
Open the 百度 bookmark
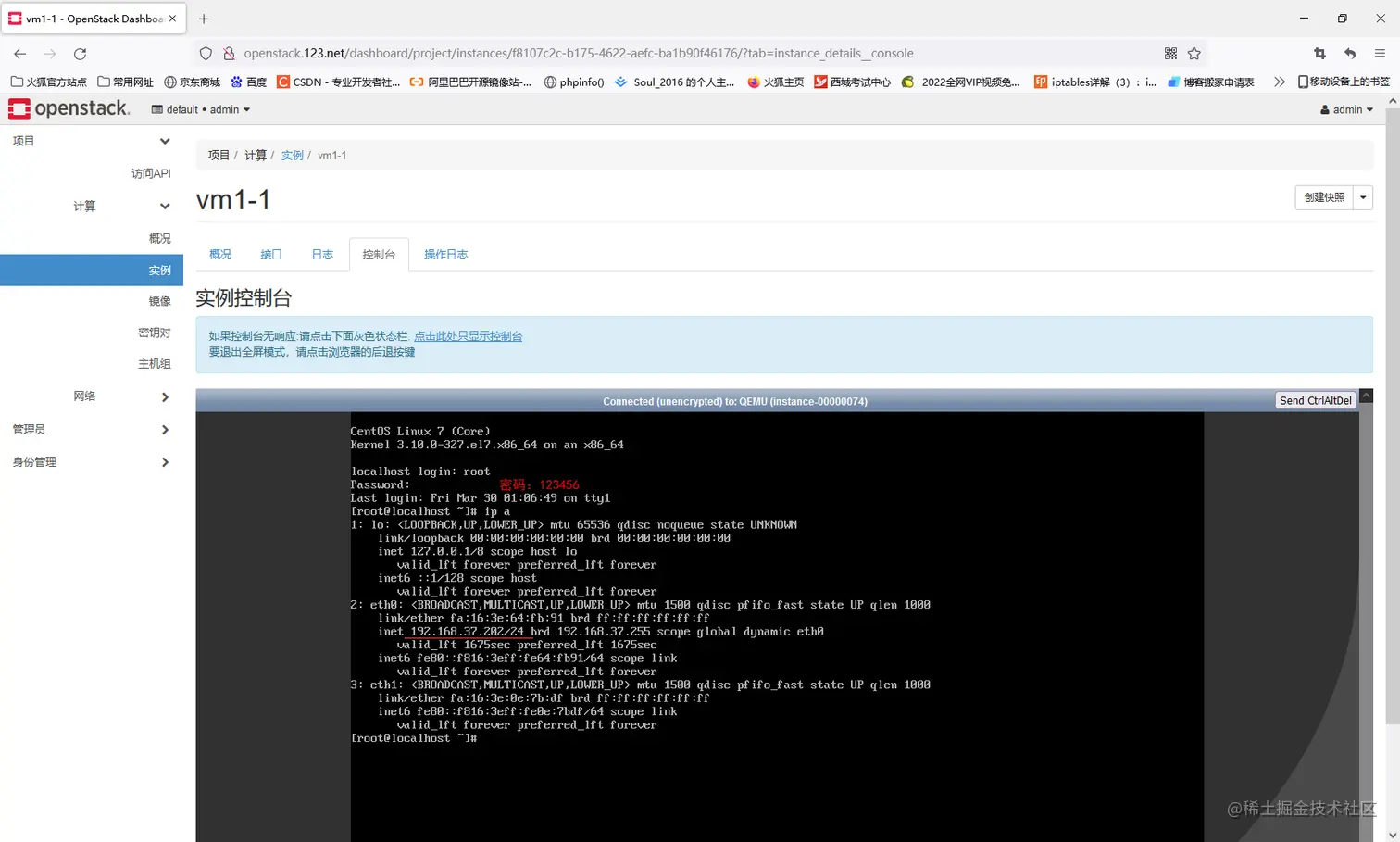(x=248, y=82)
